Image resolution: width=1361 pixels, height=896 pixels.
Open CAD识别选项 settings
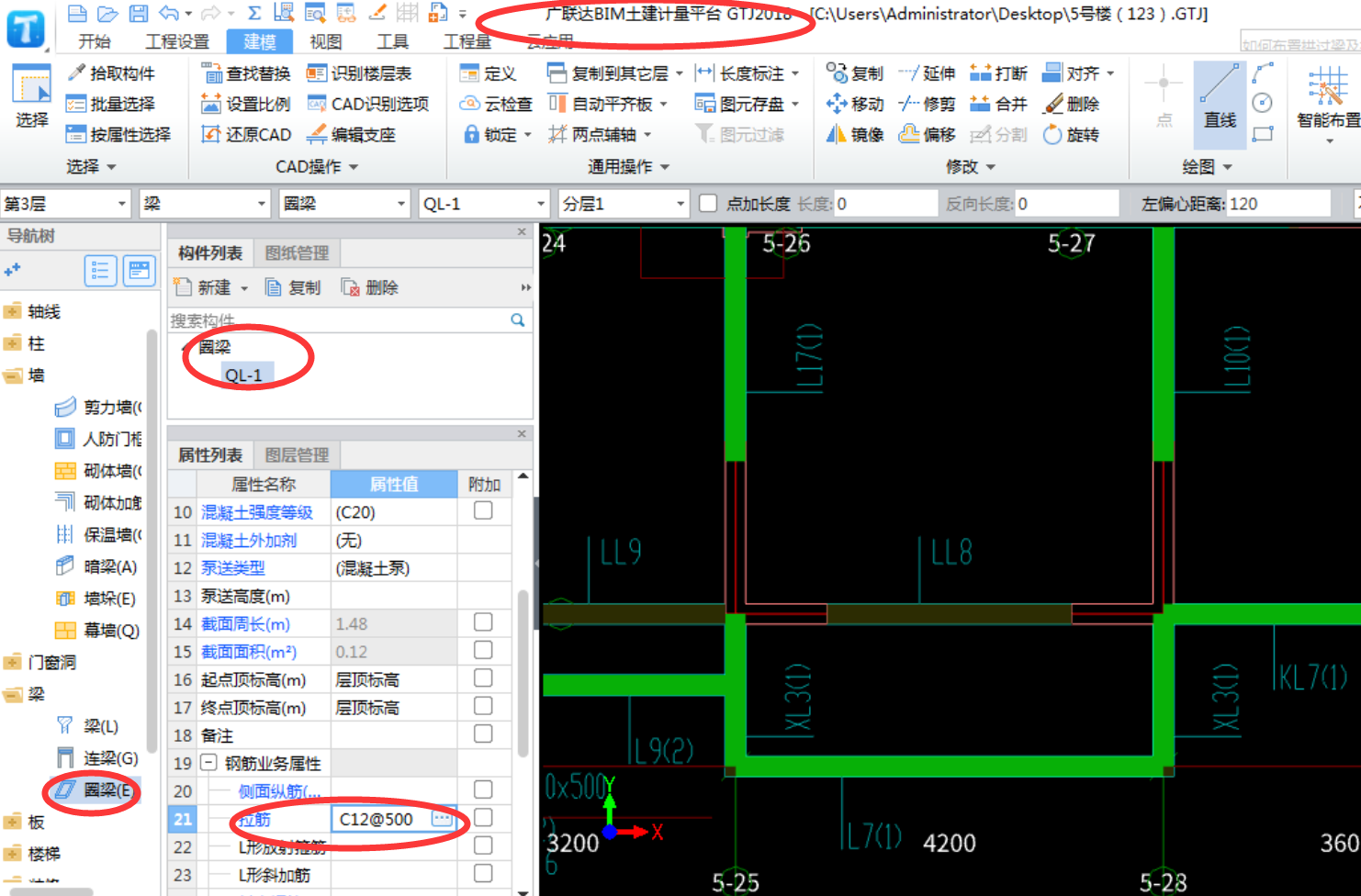[x=367, y=104]
